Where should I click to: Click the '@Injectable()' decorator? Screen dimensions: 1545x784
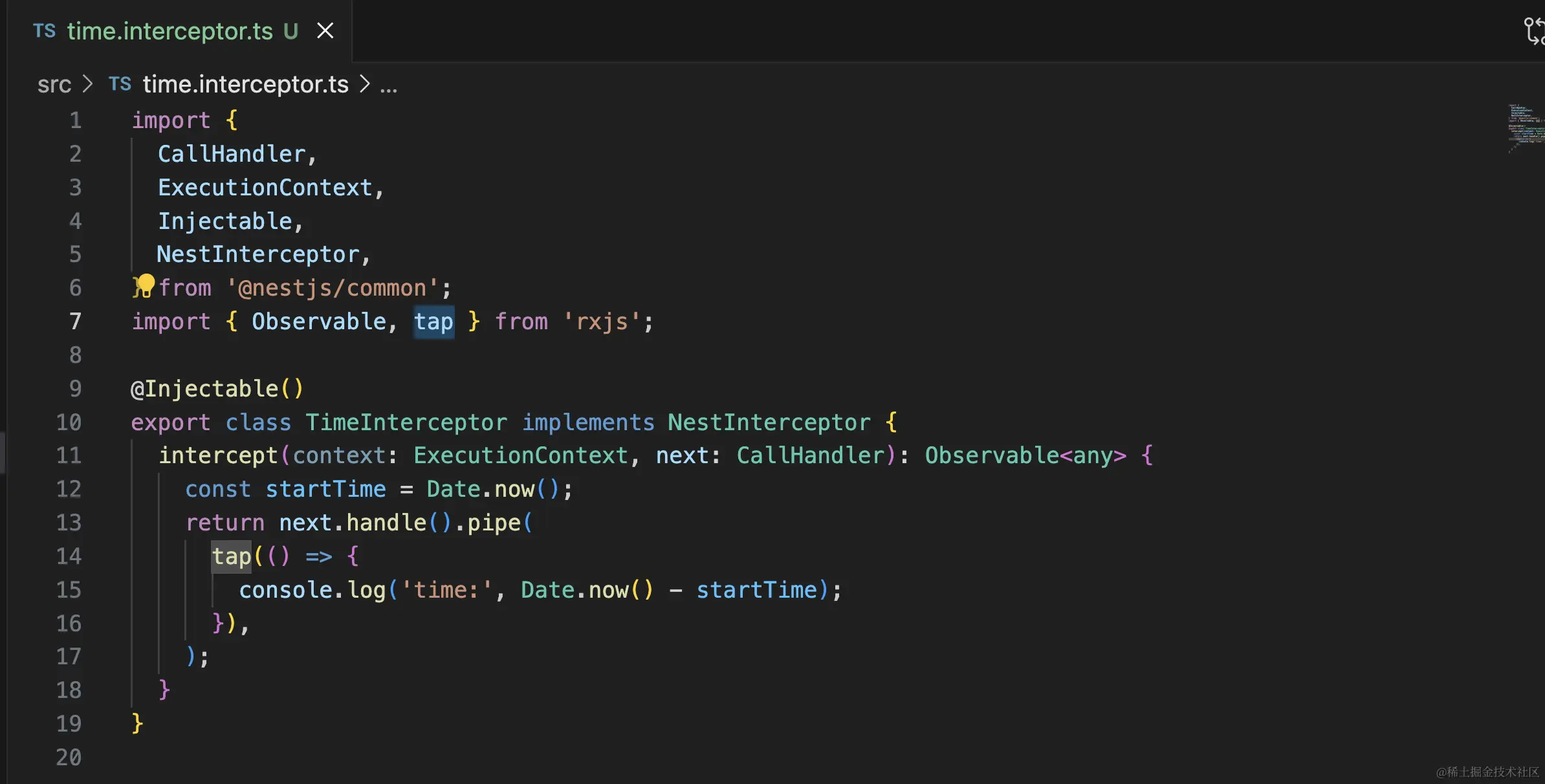[217, 389]
